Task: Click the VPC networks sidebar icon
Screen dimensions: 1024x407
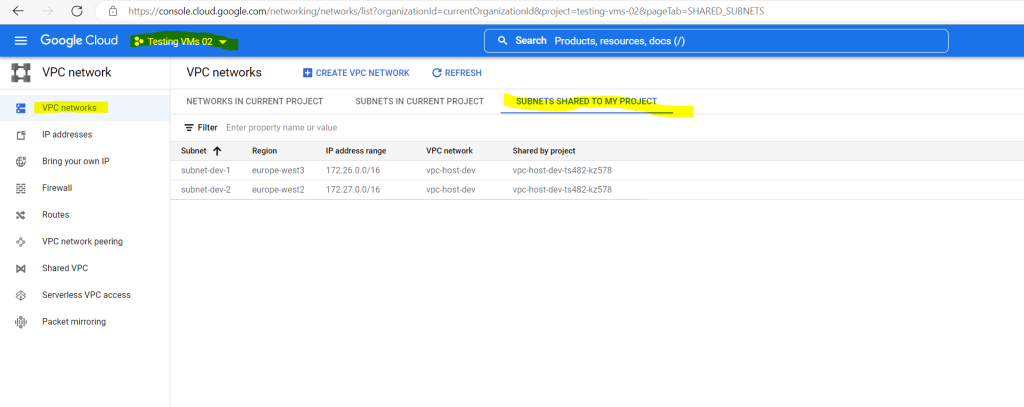Action: point(21,108)
